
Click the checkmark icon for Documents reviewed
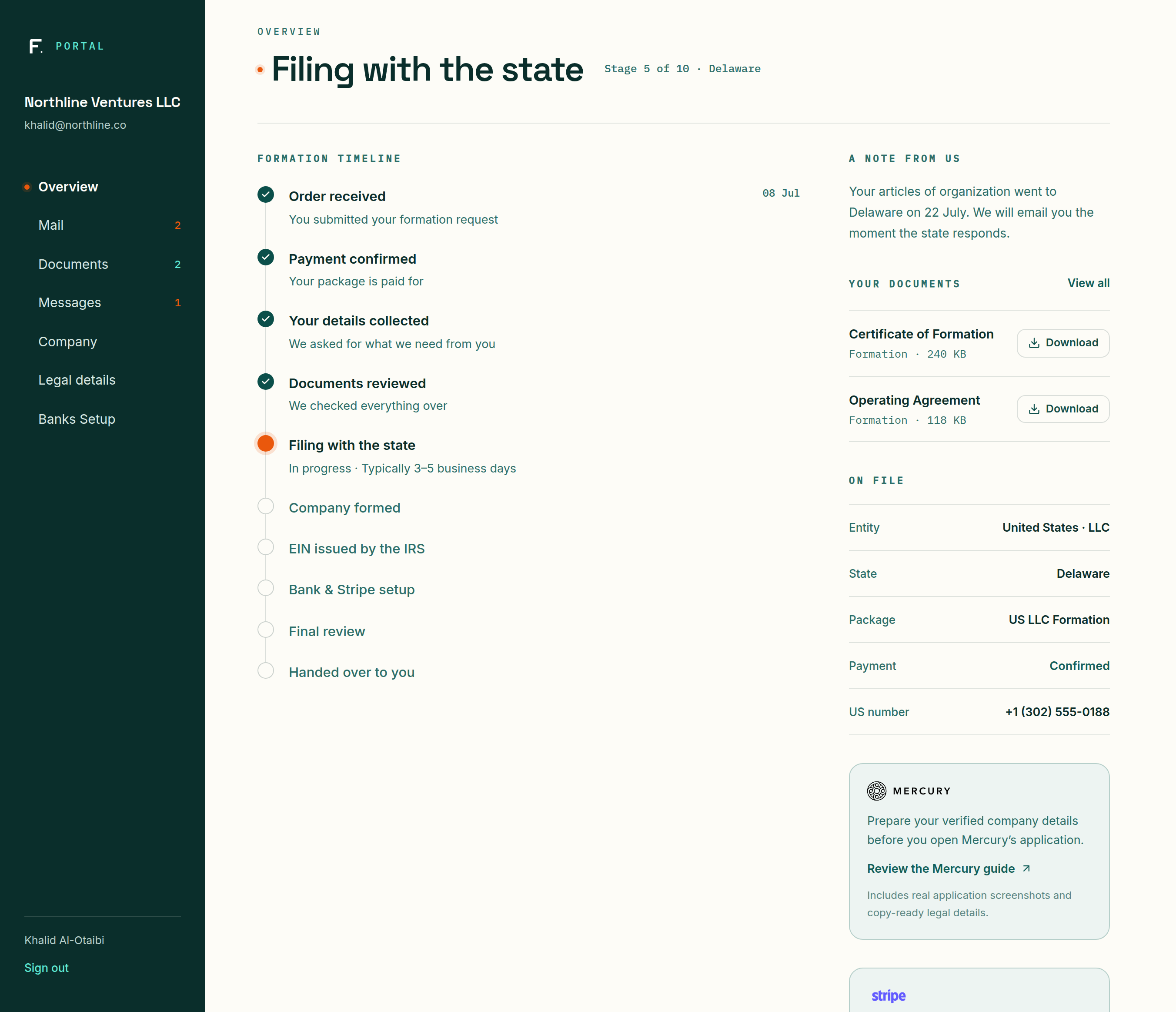pyautogui.click(x=266, y=382)
